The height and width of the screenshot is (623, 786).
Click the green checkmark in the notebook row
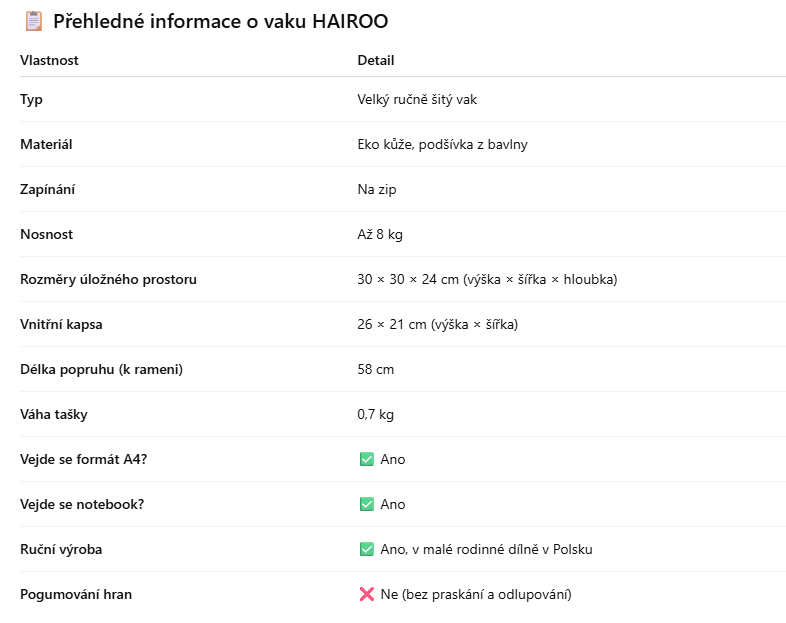366,505
